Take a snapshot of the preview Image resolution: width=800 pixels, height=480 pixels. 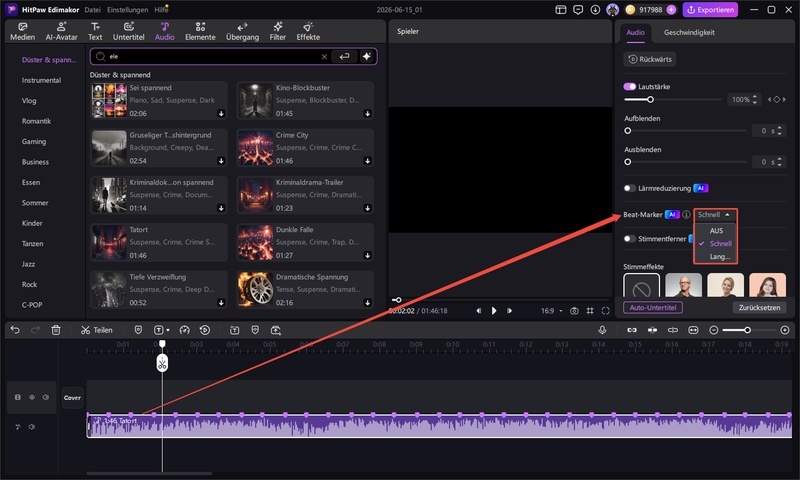574,311
